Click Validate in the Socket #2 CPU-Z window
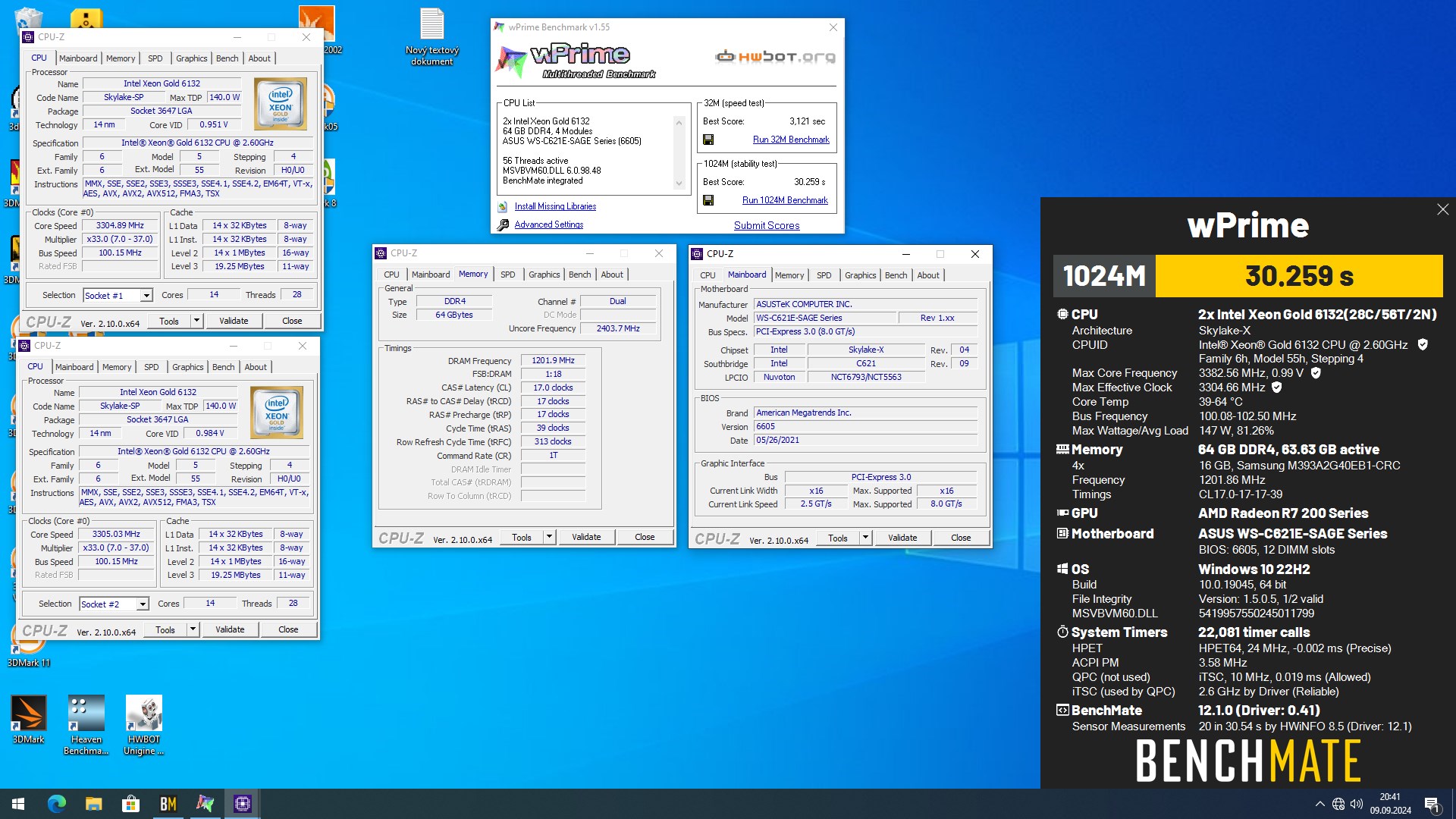Image resolution: width=1456 pixels, height=819 pixels. (230, 629)
